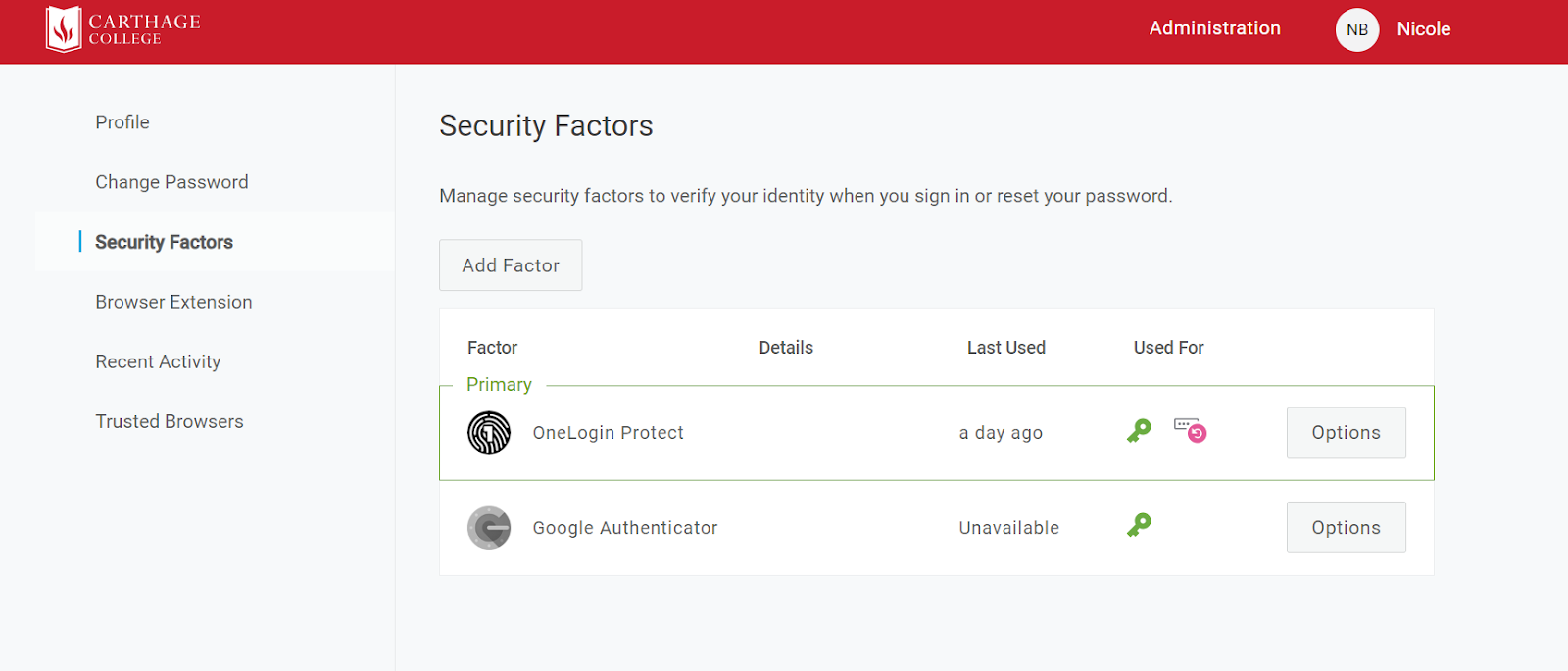The image size is (1568, 671).
Task: Click the Google Authenticator factor name
Action: [625, 528]
